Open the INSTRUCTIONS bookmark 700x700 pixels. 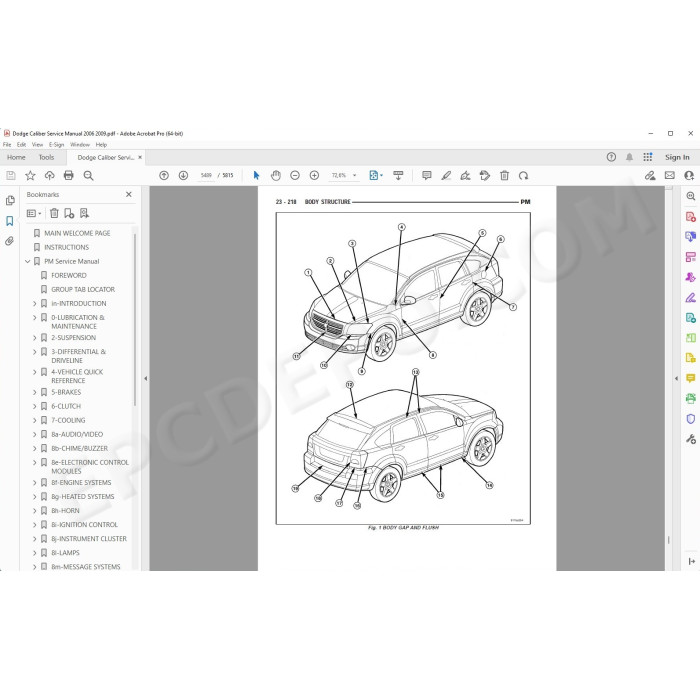(x=66, y=247)
